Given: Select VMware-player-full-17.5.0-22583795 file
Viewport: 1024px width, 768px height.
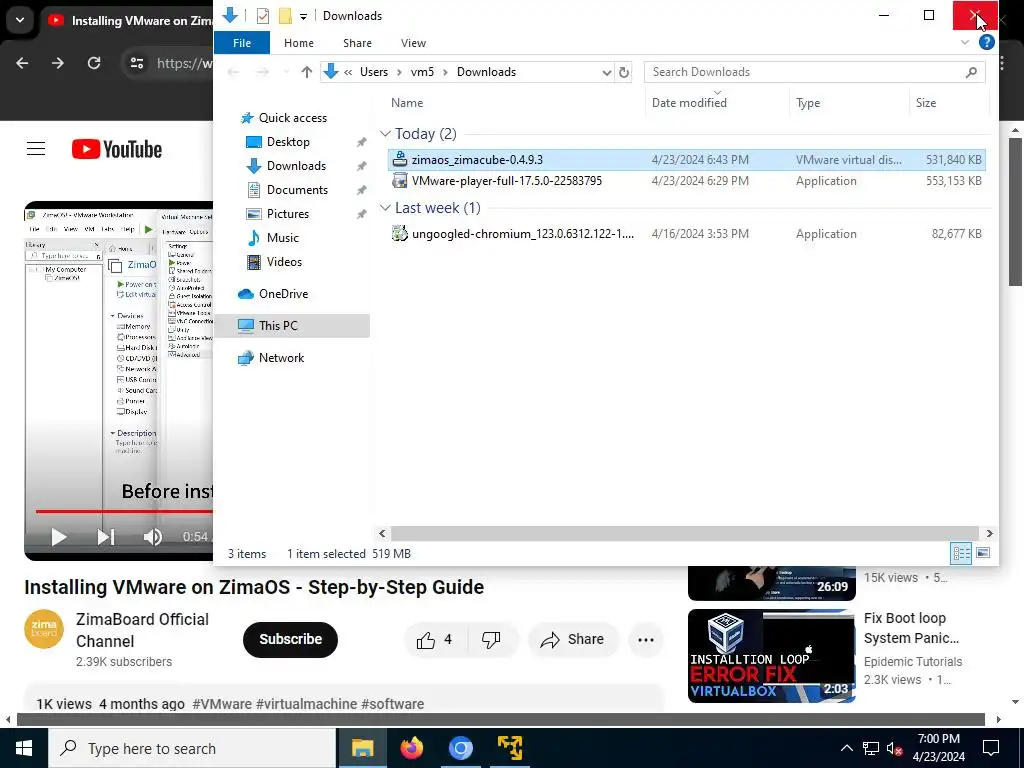Looking at the screenshot, I should click(x=686, y=181).
